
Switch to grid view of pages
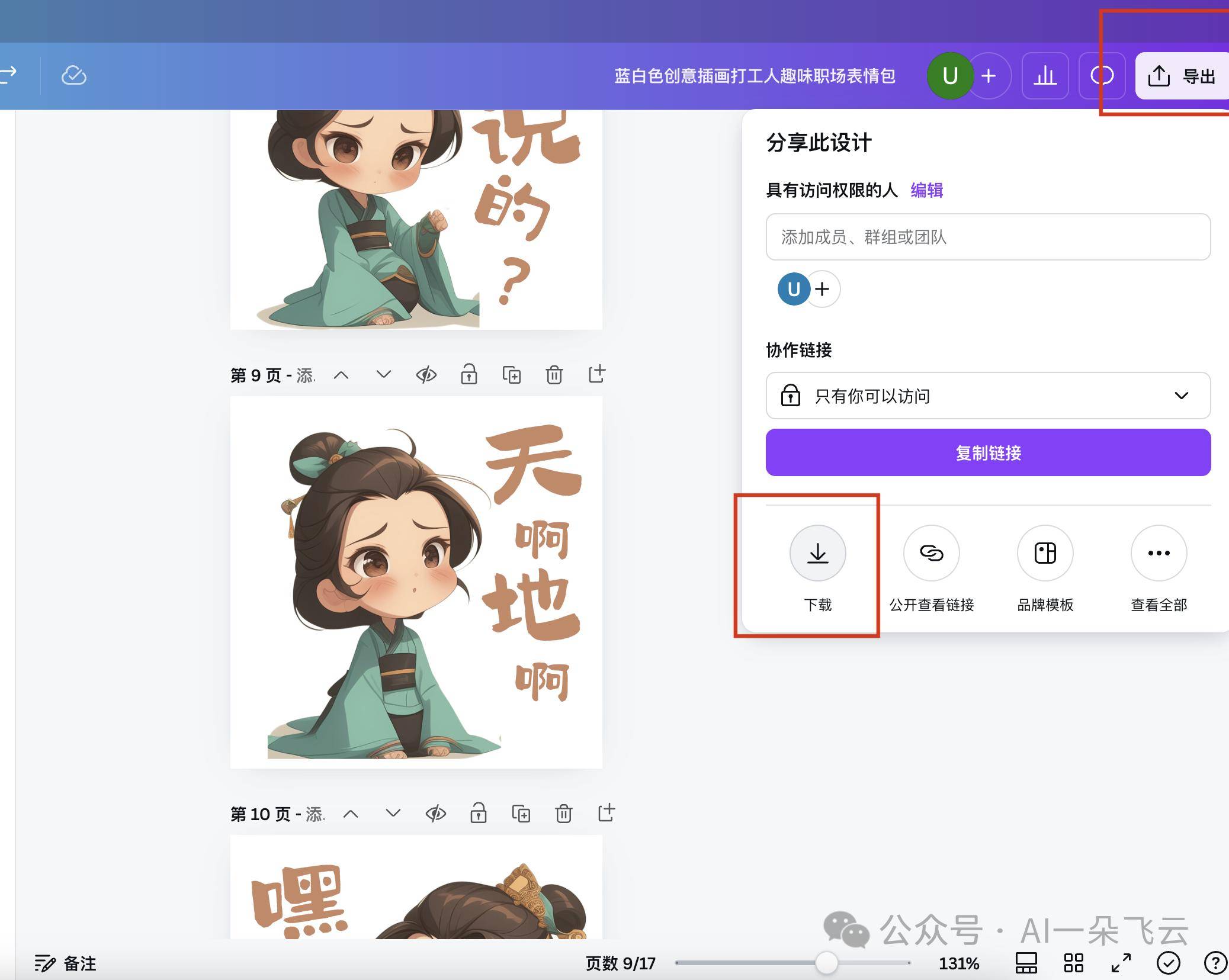[1074, 963]
